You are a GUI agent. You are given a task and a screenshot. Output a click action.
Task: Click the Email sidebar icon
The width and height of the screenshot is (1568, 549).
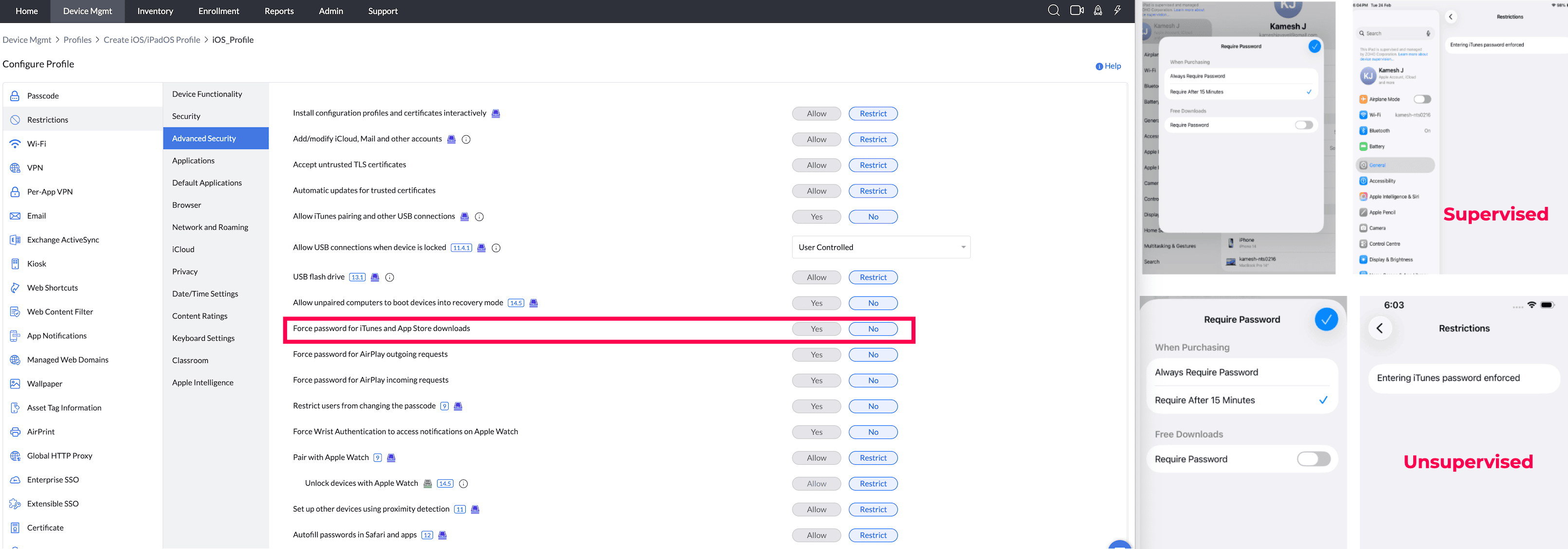[x=14, y=216]
